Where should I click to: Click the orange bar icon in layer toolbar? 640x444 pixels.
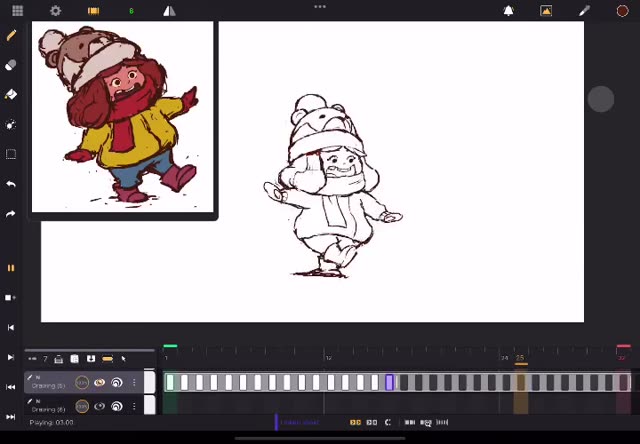pos(107,359)
